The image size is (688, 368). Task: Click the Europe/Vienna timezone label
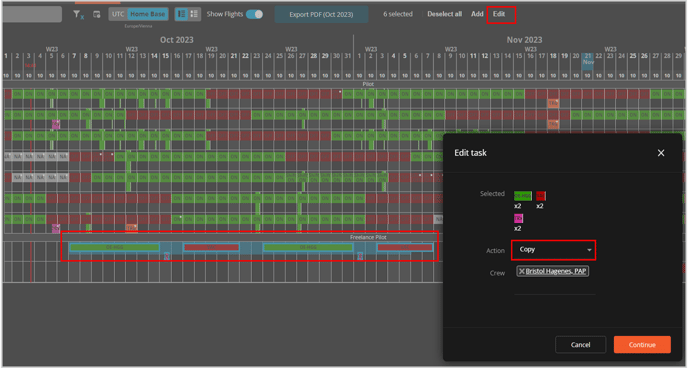[x=138, y=26]
